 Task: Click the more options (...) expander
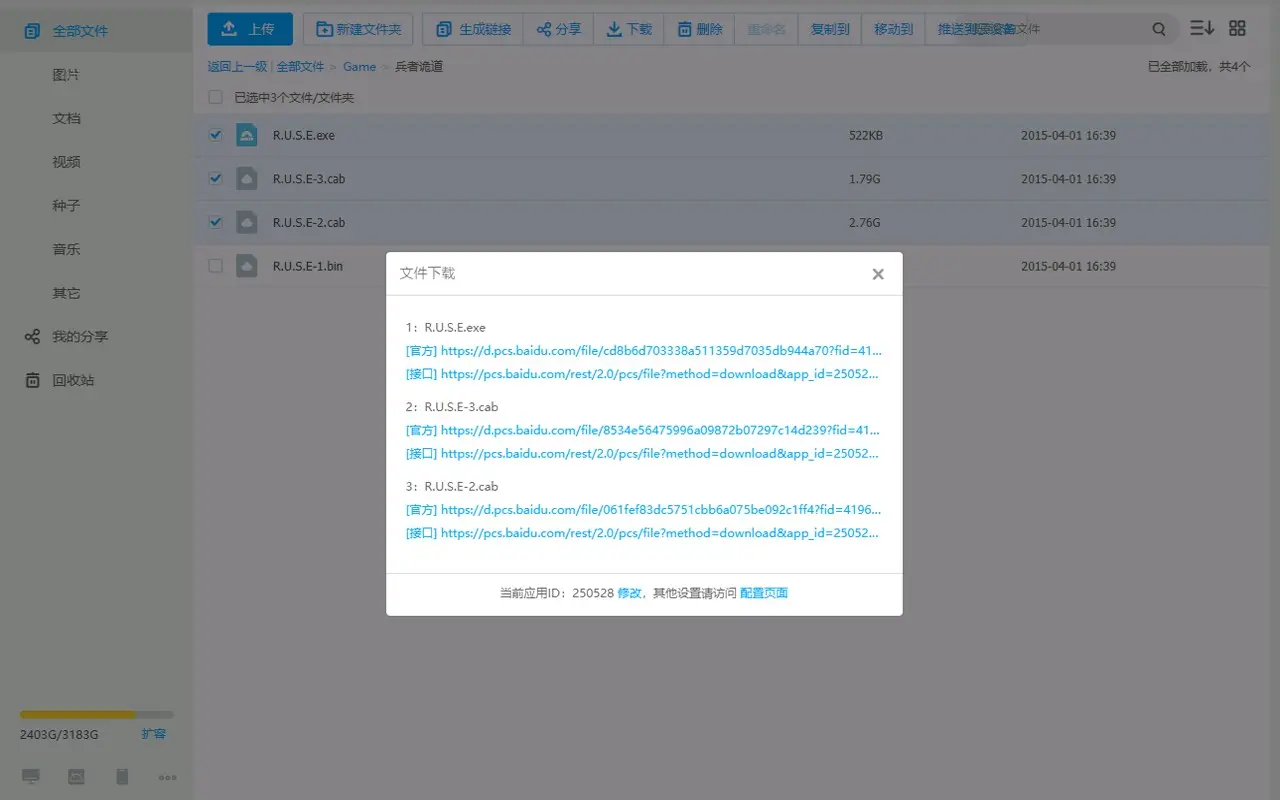point(167,776)
